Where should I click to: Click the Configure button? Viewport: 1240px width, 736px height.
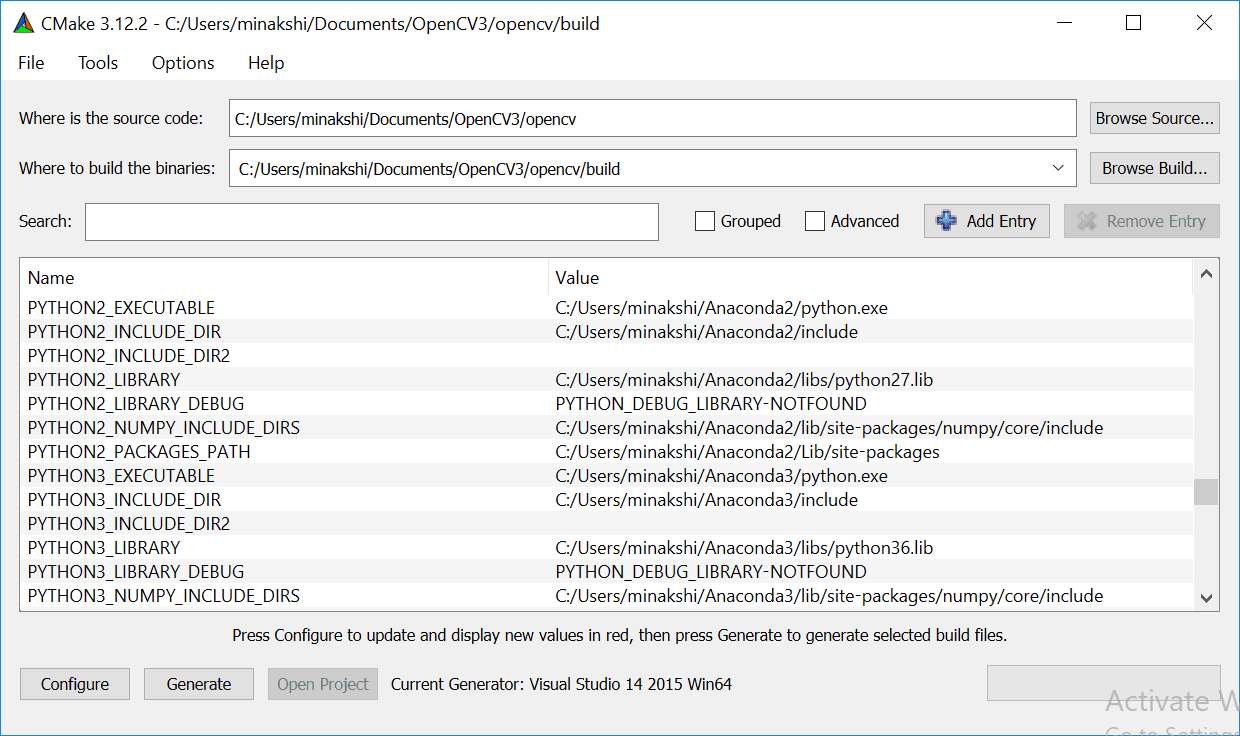pyautogui.click(x=75, y=684)
